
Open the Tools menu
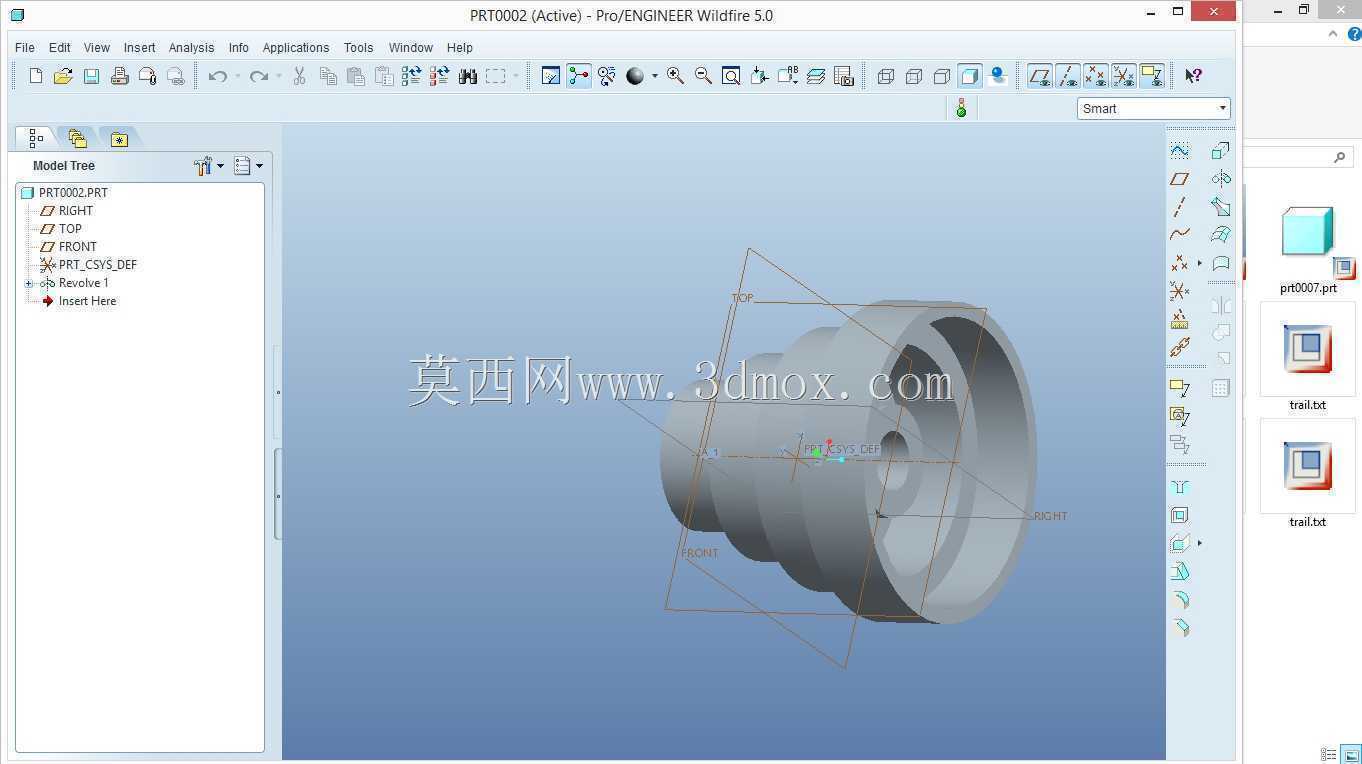[x=358, y=47]
